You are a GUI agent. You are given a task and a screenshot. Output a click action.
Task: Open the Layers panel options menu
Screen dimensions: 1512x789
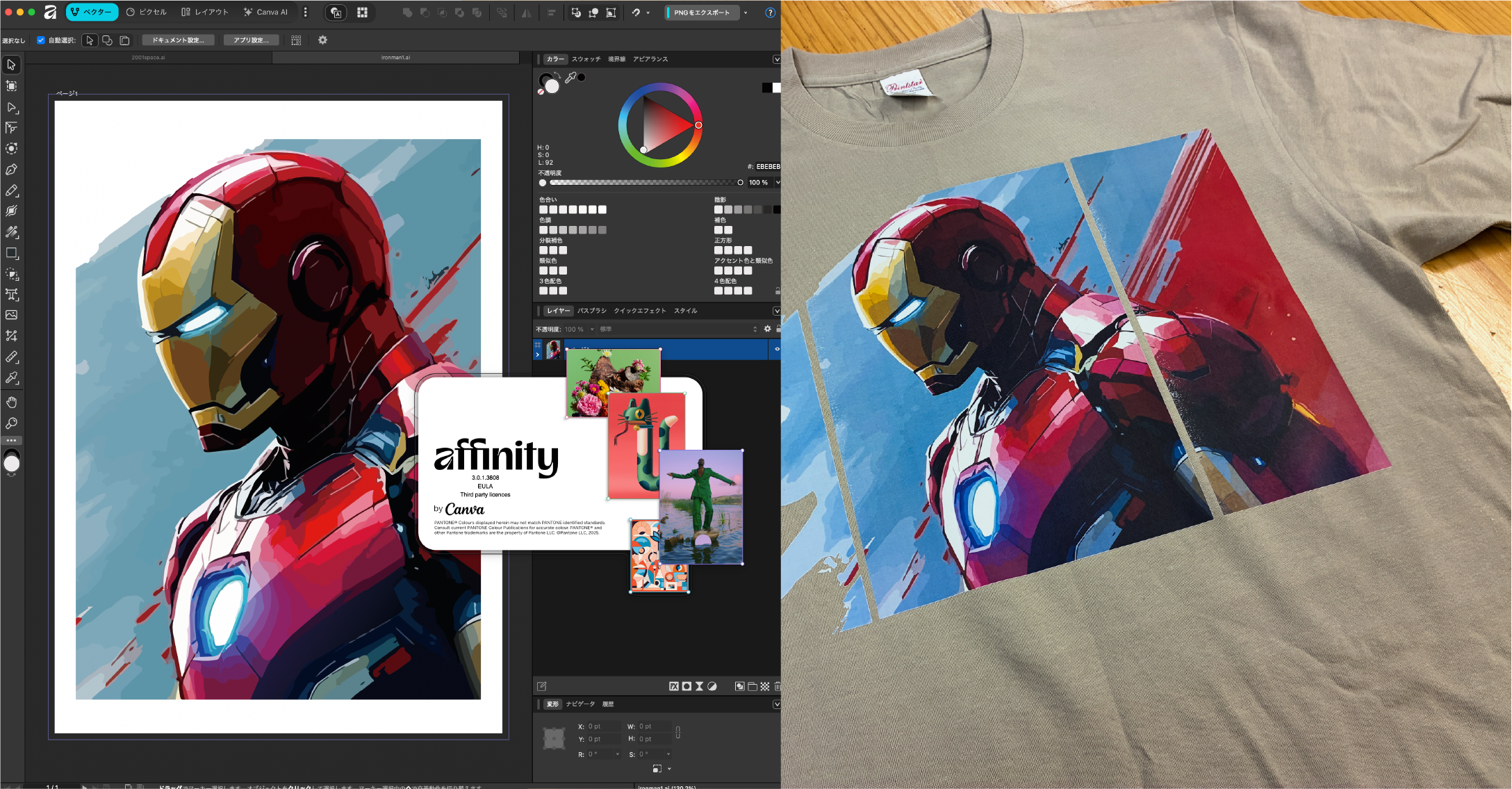777,311
